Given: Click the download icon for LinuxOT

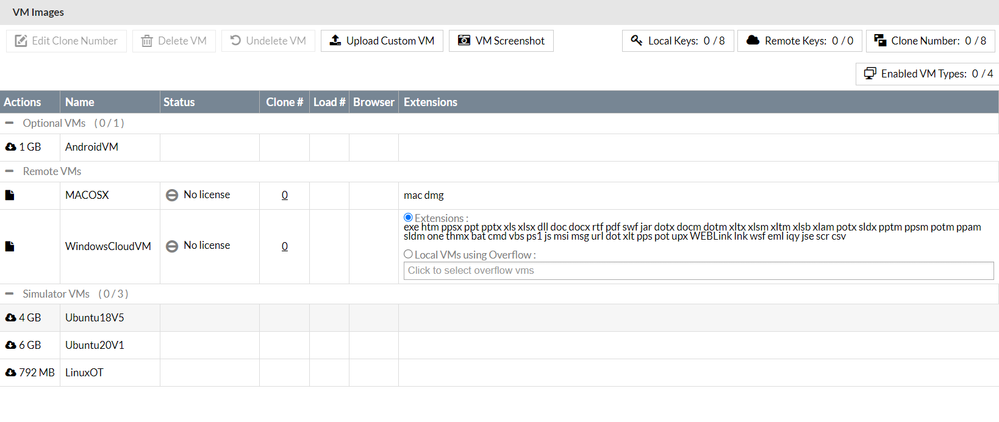Looking at the screenshot, I should click(x=11, y=373).
